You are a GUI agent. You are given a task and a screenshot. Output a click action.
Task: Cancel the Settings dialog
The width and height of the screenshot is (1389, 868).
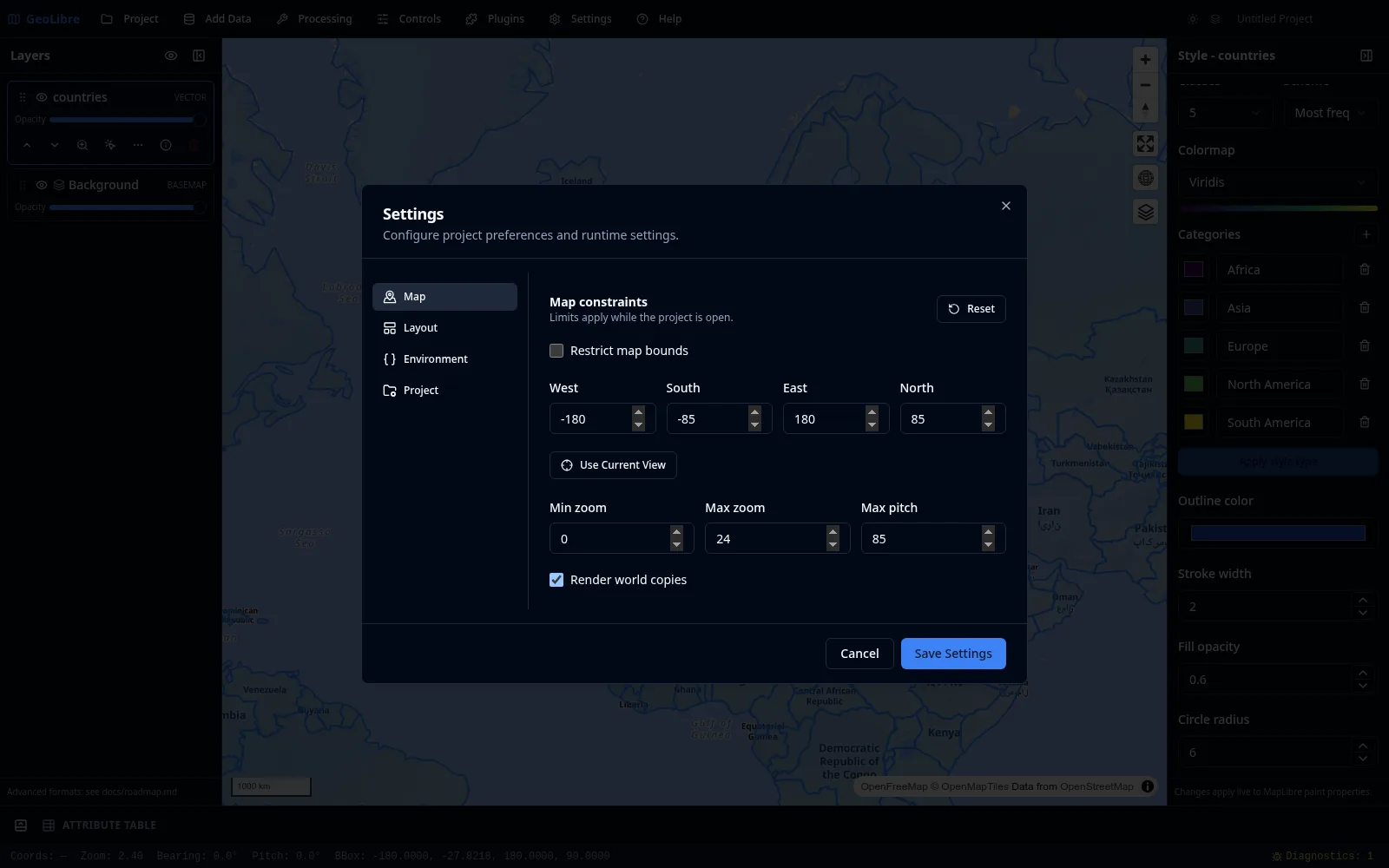point(859,654)
